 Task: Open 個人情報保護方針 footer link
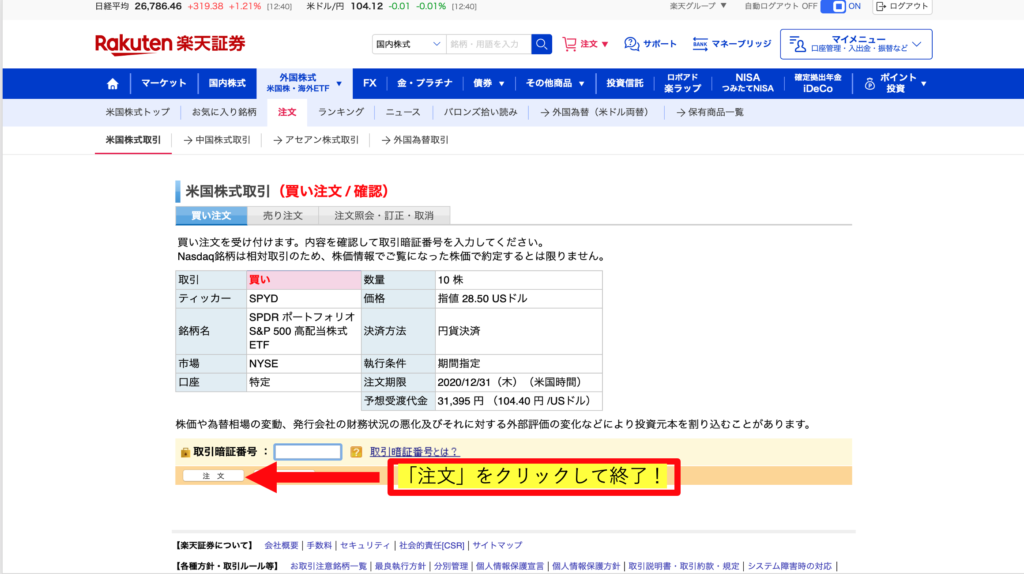(586, 566)
